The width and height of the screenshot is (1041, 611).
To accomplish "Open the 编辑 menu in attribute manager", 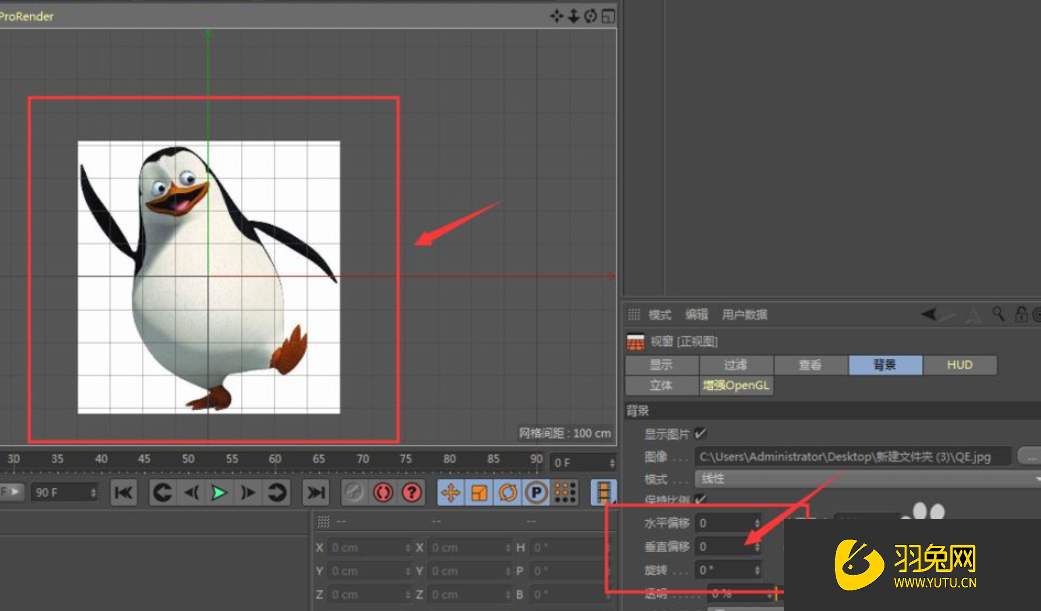I will click(x=697, y=314).
